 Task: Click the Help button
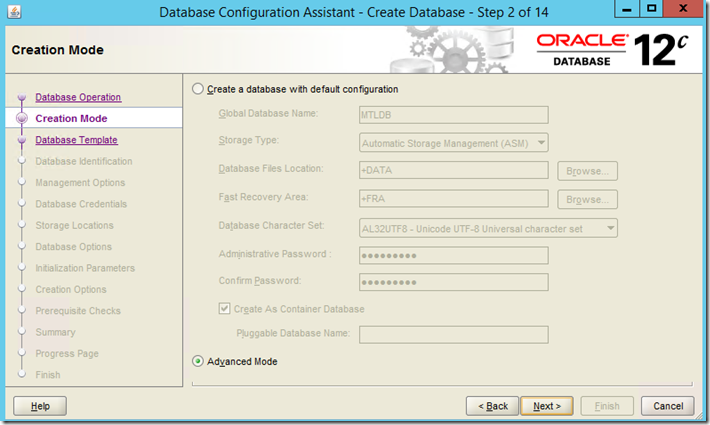tap(40, 406)
